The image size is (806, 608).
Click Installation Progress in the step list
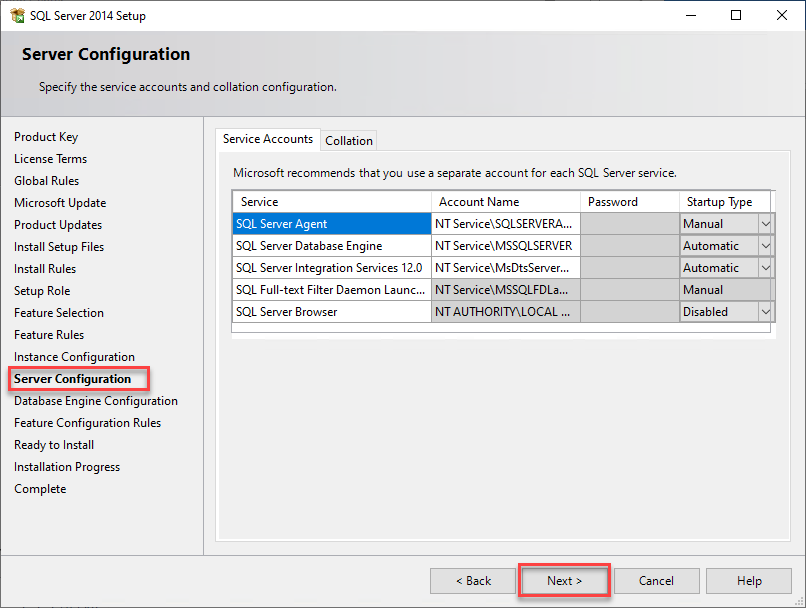pyautogui.click(x=67, y=467)
